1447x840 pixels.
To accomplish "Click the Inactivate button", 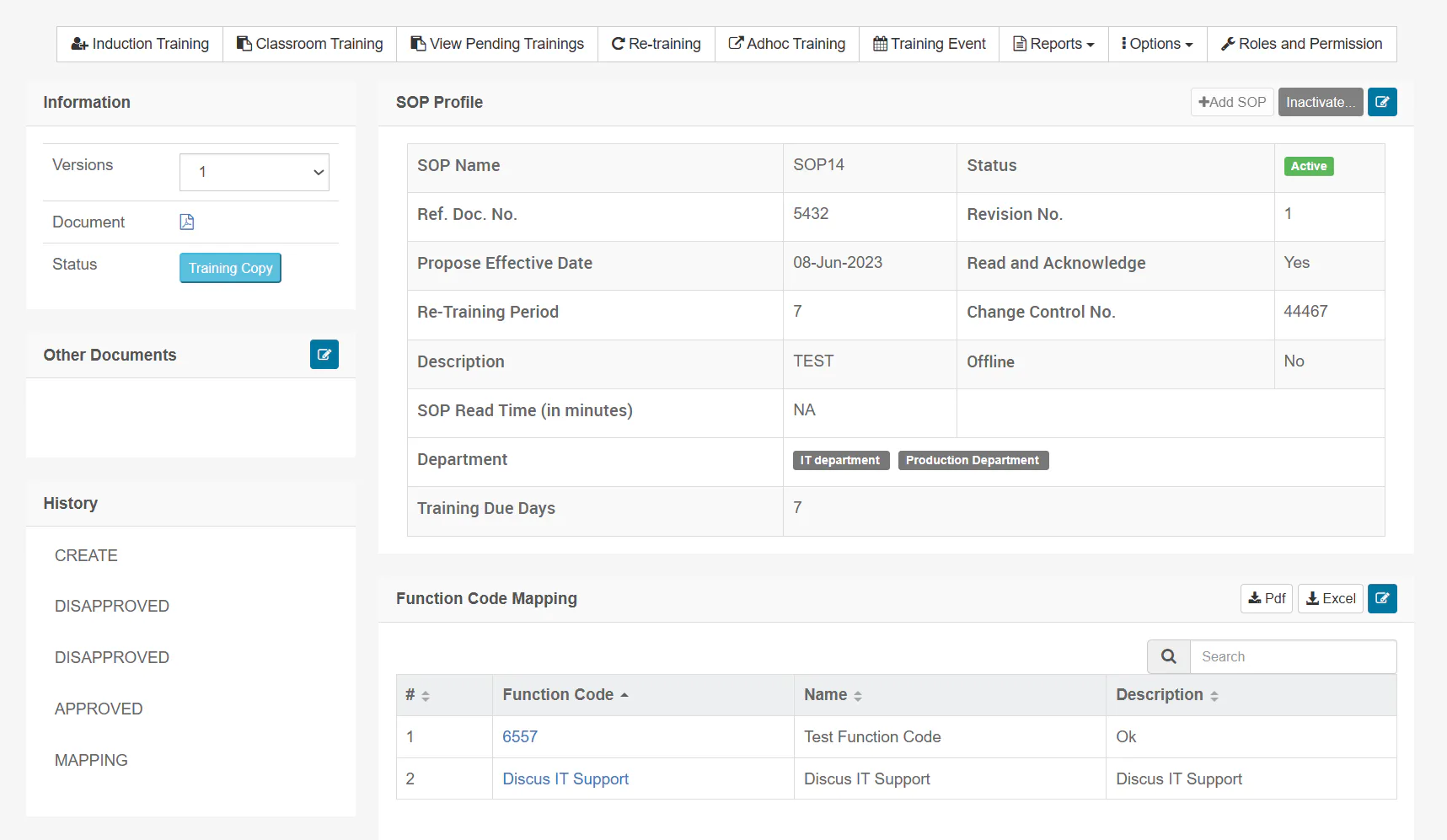I will (1321, 102).
